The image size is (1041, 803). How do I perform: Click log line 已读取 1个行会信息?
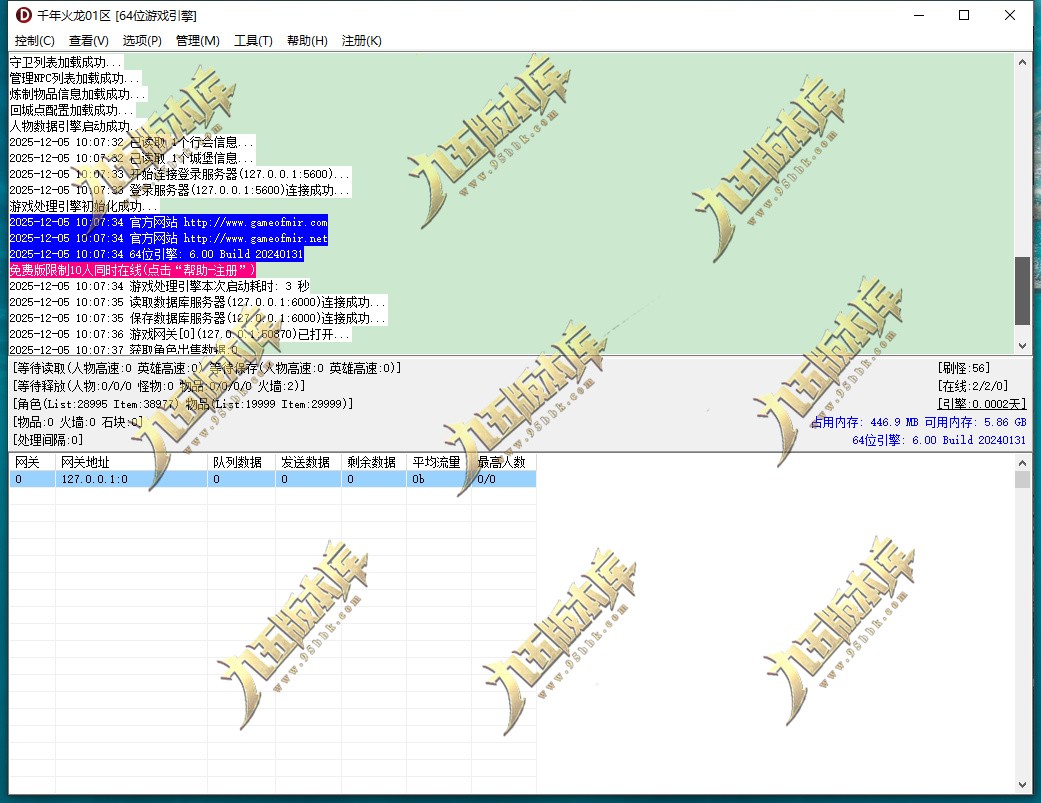tap(131, 142)
